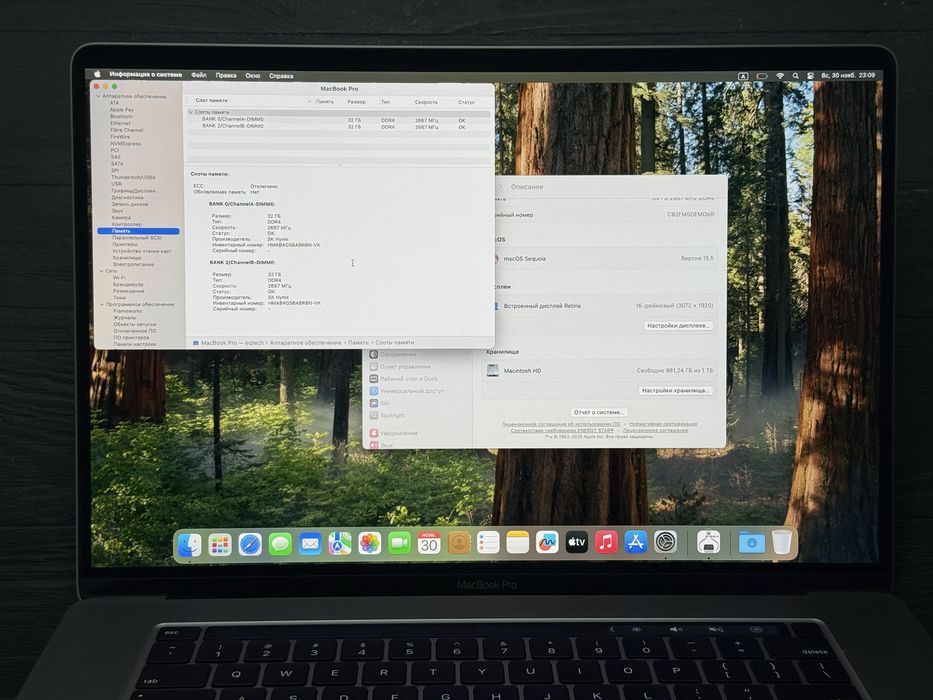Select NVMExpress in the sidebar
This screenshot has width=933, height=700.
tap(125, 143)
